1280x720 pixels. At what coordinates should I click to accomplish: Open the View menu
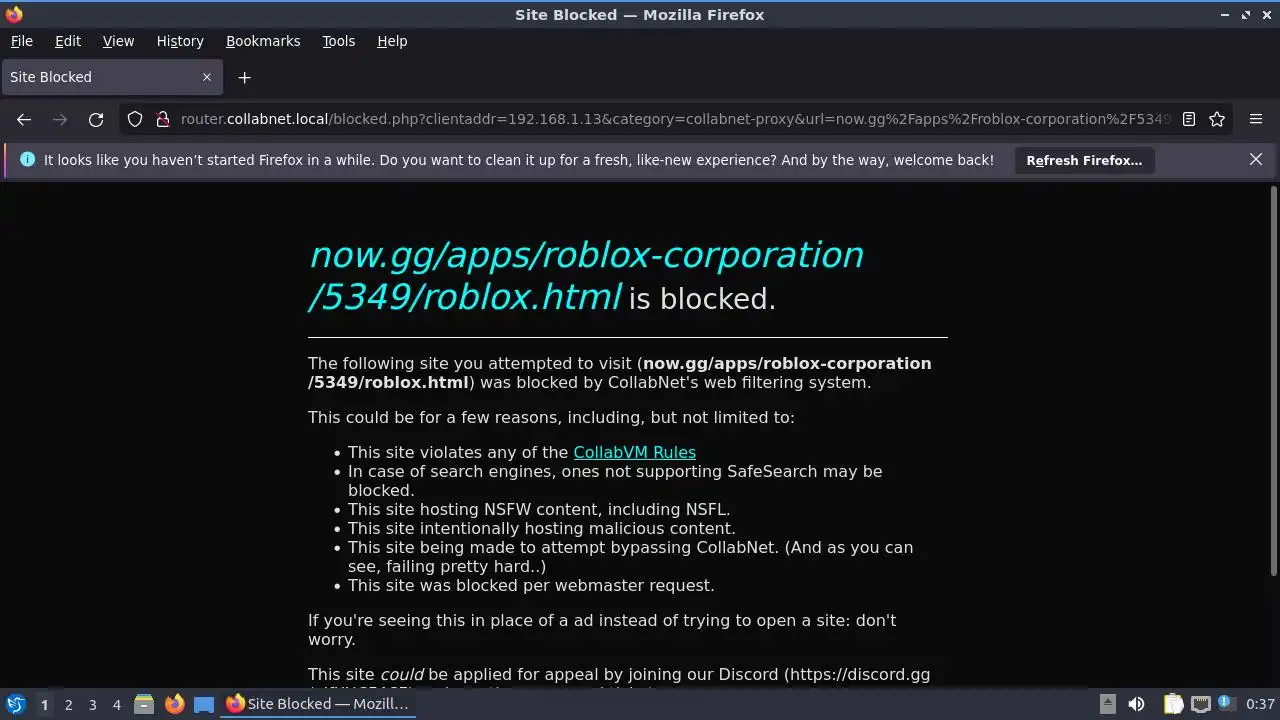point(118,41)
